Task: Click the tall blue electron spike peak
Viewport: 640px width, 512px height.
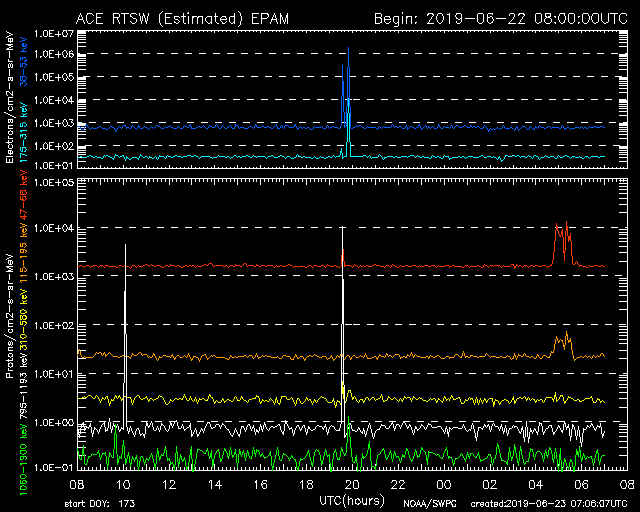Action: [348, 50]
